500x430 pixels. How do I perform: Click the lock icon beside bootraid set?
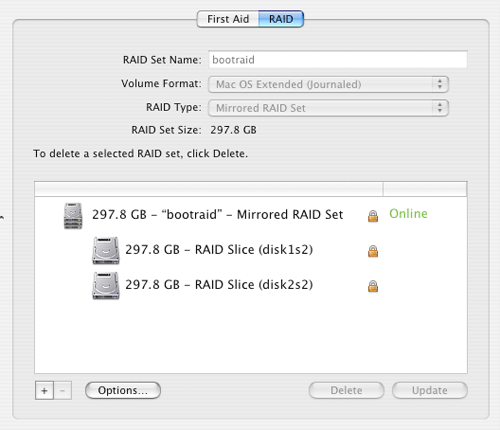(373, 216)
